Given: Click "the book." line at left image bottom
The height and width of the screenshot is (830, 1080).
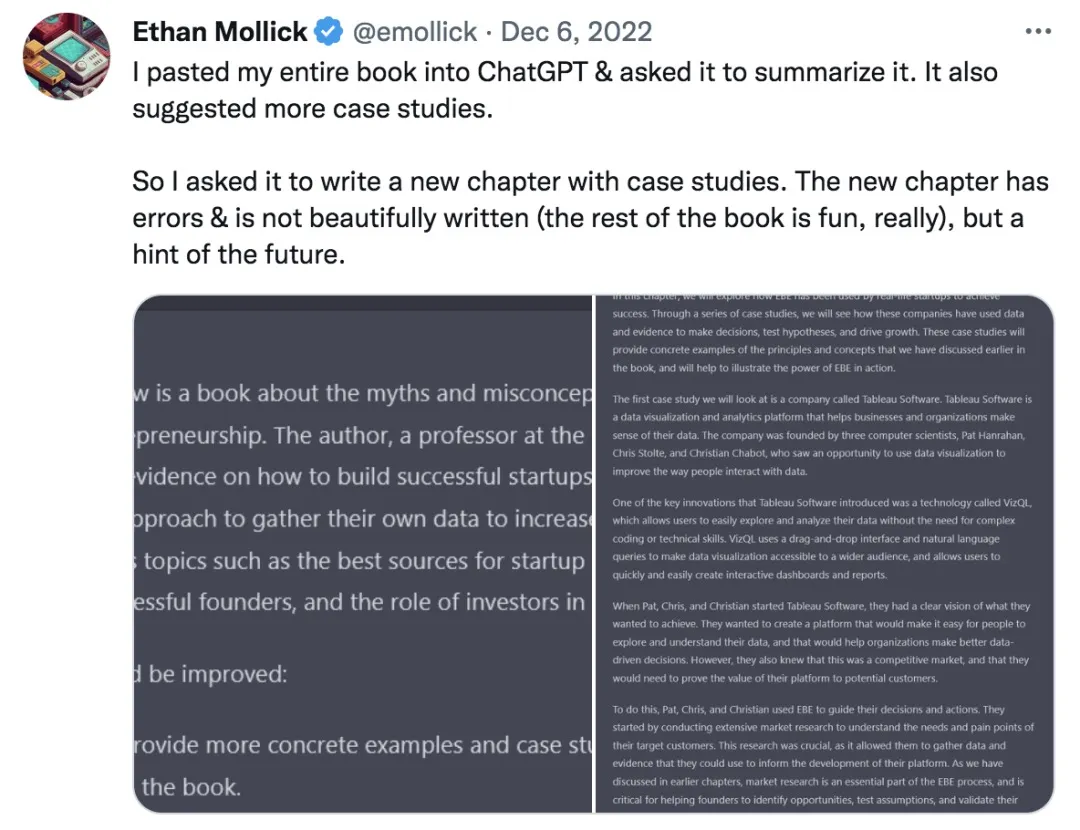Looking at the screenshot, I should pyautogui.click(x=190, y=786).
